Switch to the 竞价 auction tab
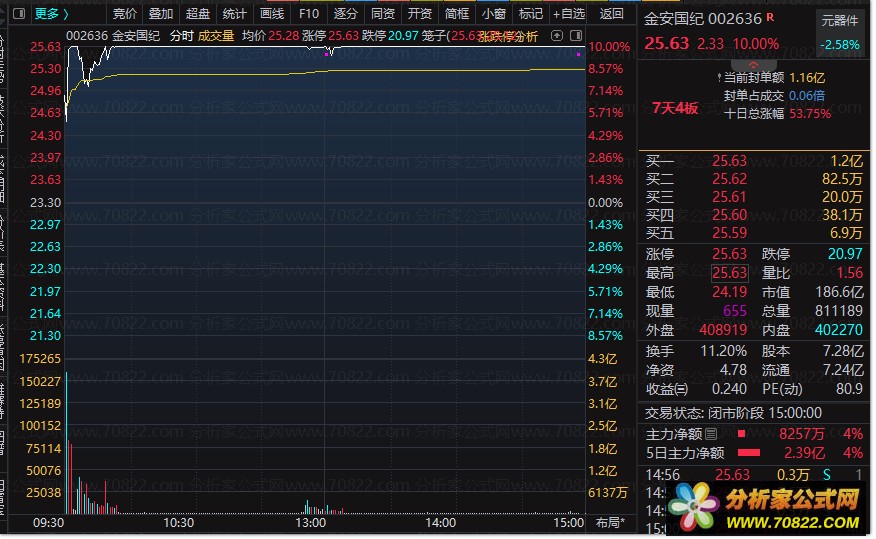 pos(125,13)
